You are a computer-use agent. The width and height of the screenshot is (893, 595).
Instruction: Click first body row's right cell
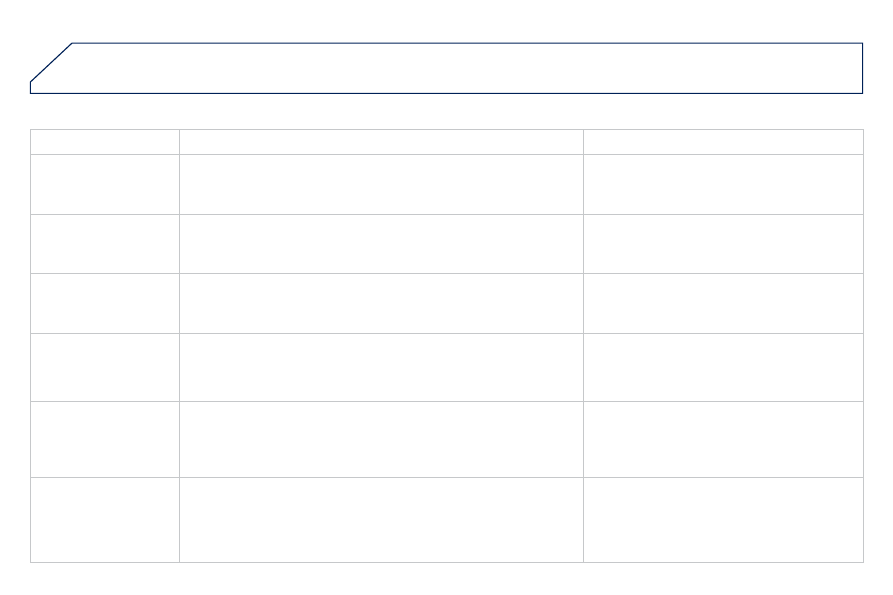pos(723,184)
